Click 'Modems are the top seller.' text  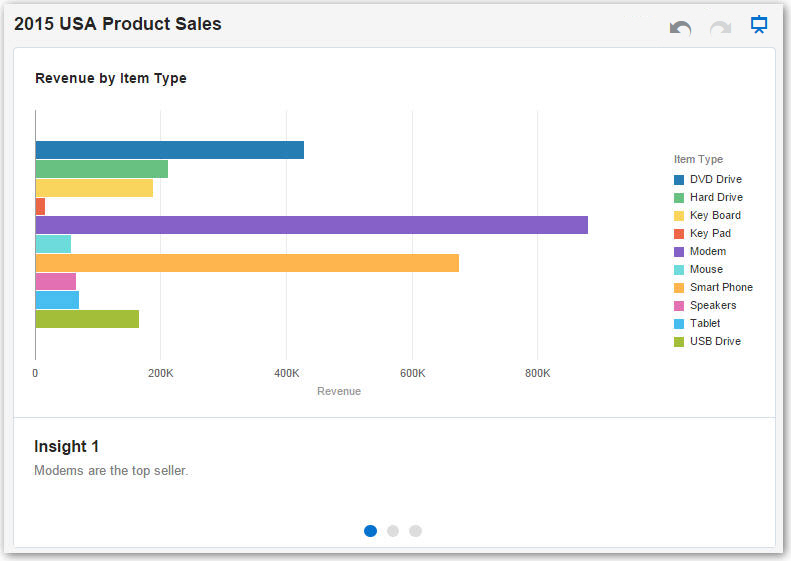pyautogui.click(x=111, y=470)
